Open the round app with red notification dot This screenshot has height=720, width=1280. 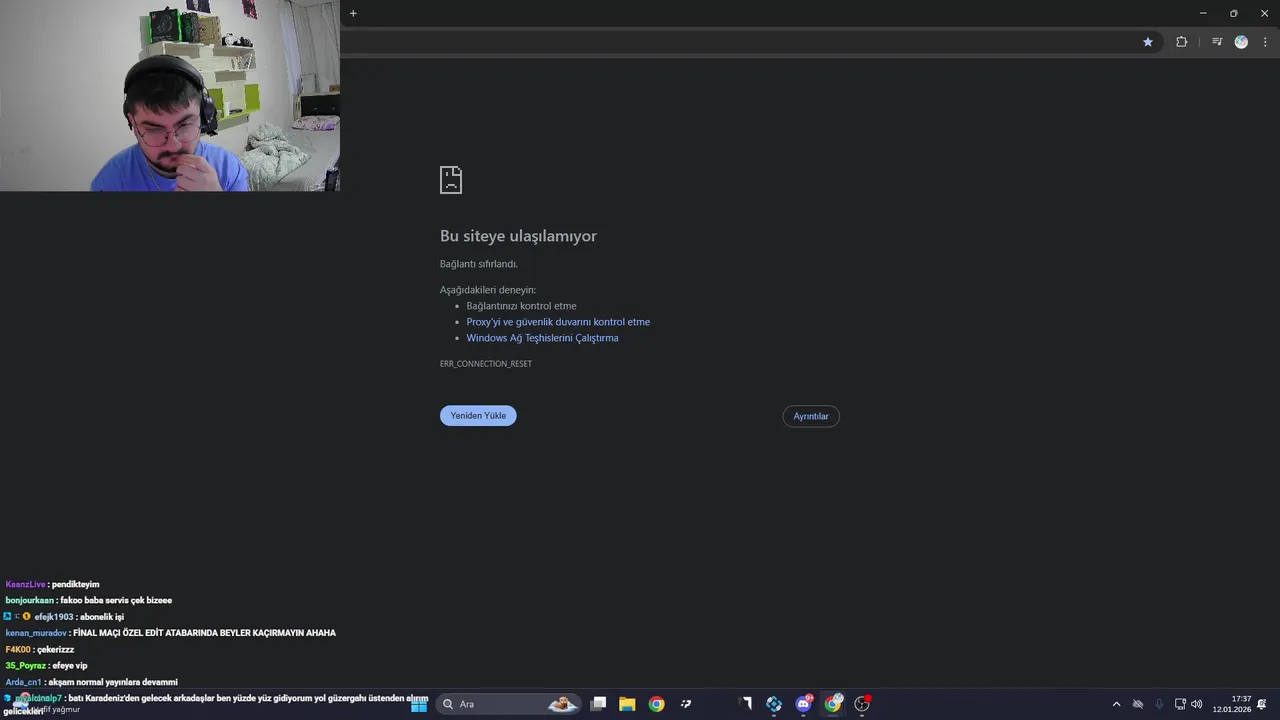862,704
